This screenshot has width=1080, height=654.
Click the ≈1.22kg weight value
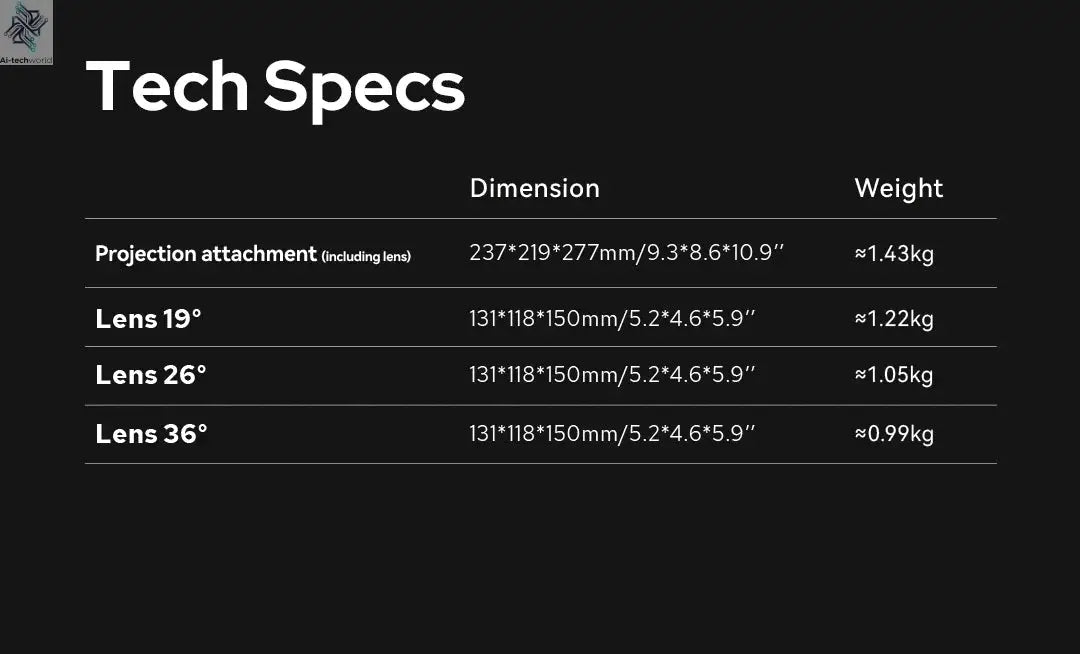tap(894, 319)
